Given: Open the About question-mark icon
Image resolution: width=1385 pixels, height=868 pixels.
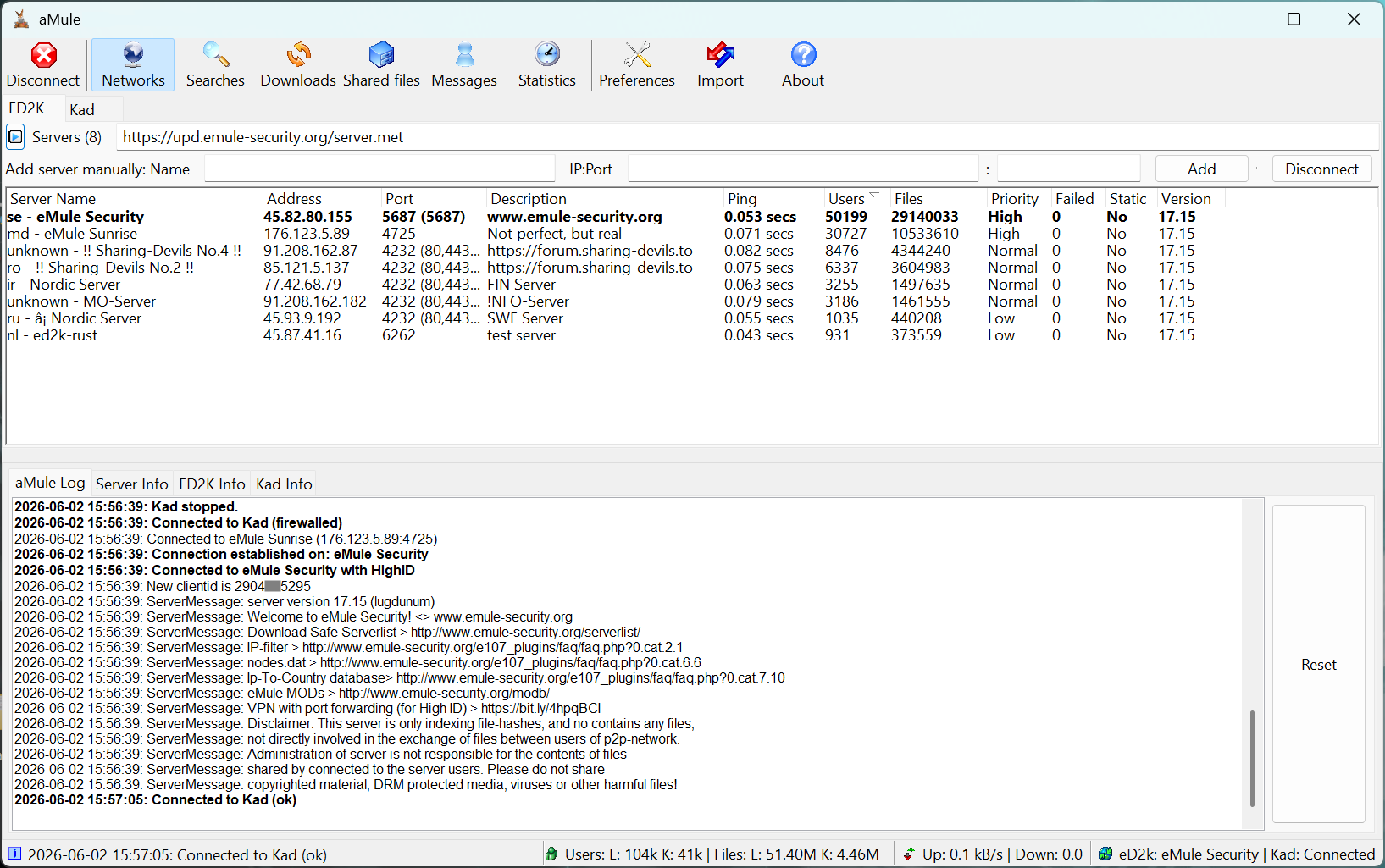Looking at the screenshot, I should pos(803,65).
